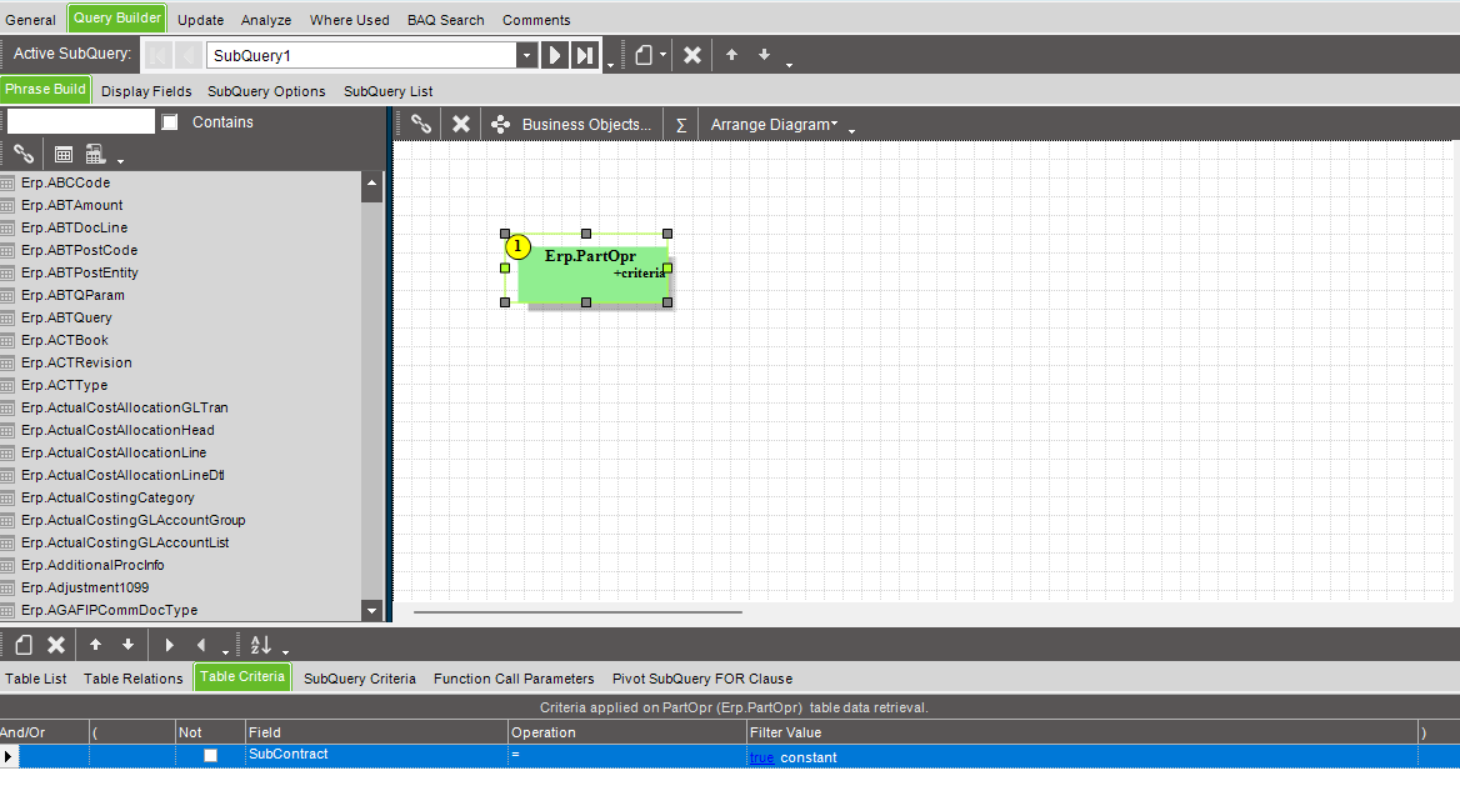Delete the selected criteria row
The height and width of the screenshot is (808, 1460).
(57, 645)
